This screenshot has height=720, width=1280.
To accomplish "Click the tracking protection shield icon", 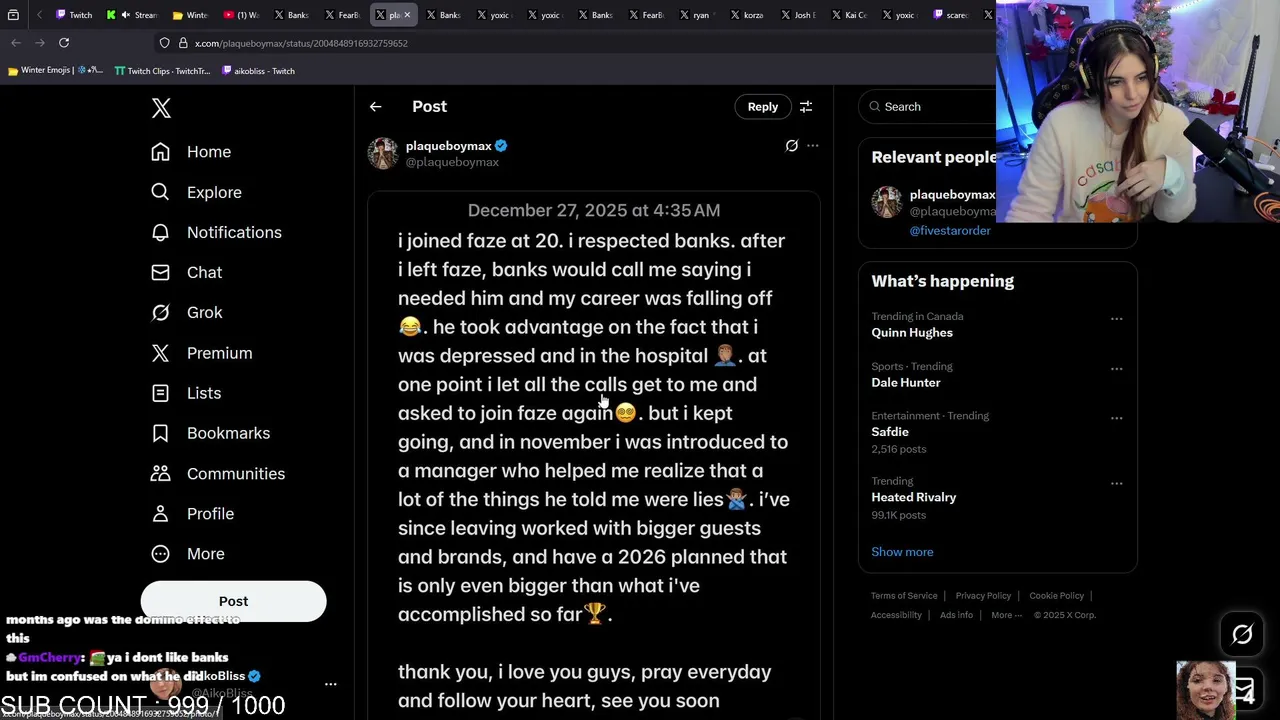I will coord(165,43).
